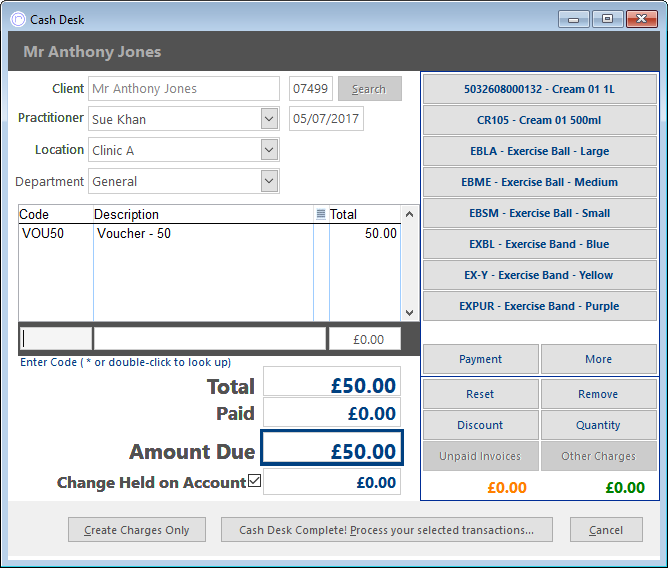This screenshot has height=568, width=668.
Task: Add EBLA - Exercise Ball - Large item
Action: [539, 151]
